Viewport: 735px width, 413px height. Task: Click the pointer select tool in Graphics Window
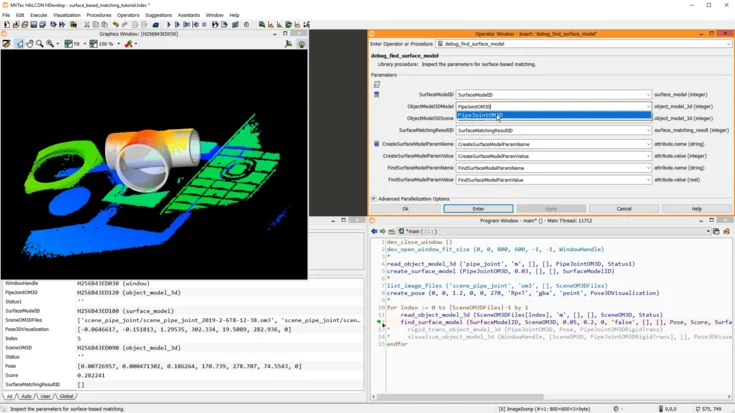coord(20,44)
